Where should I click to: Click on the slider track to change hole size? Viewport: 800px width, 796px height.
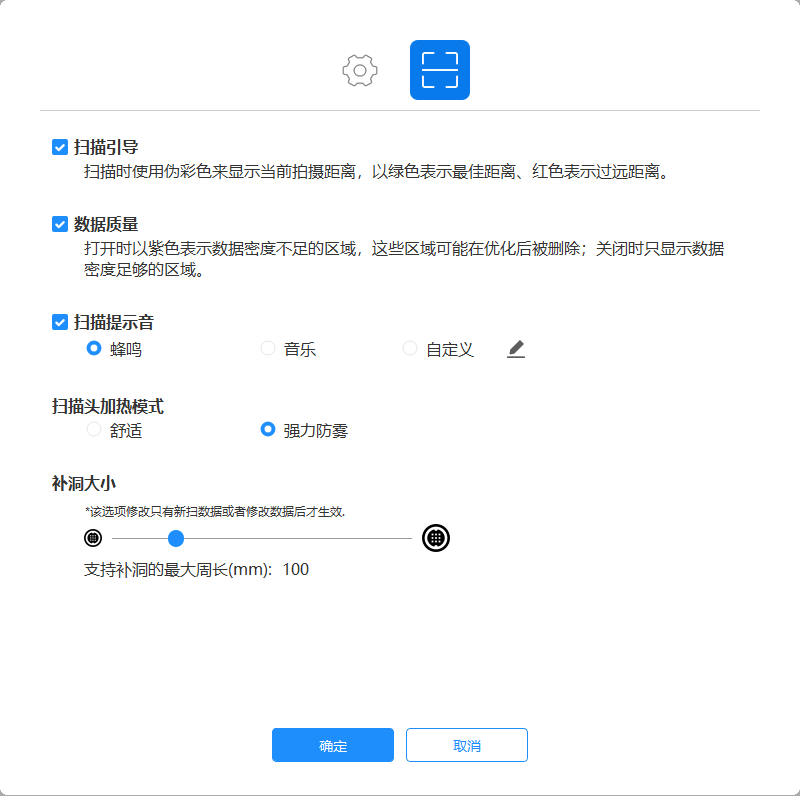pos(300,538)
